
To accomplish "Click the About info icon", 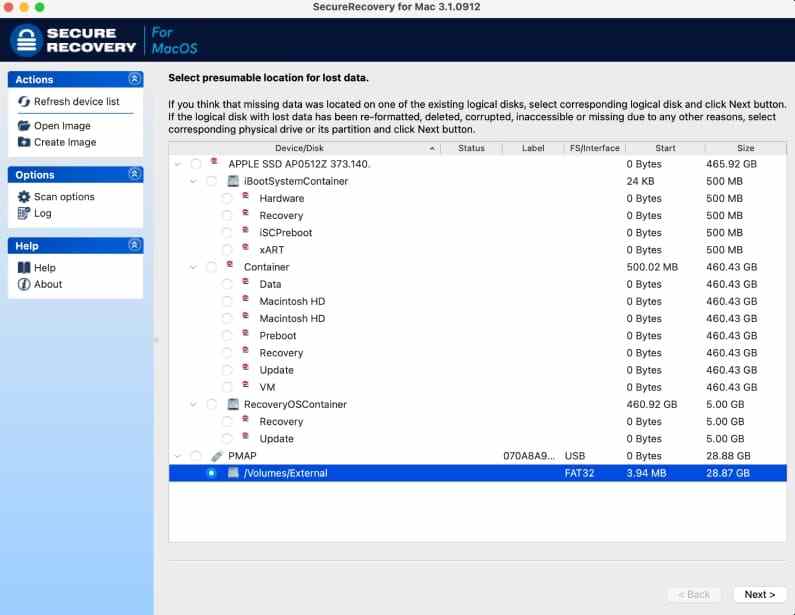I will click(x=24, y=284).
